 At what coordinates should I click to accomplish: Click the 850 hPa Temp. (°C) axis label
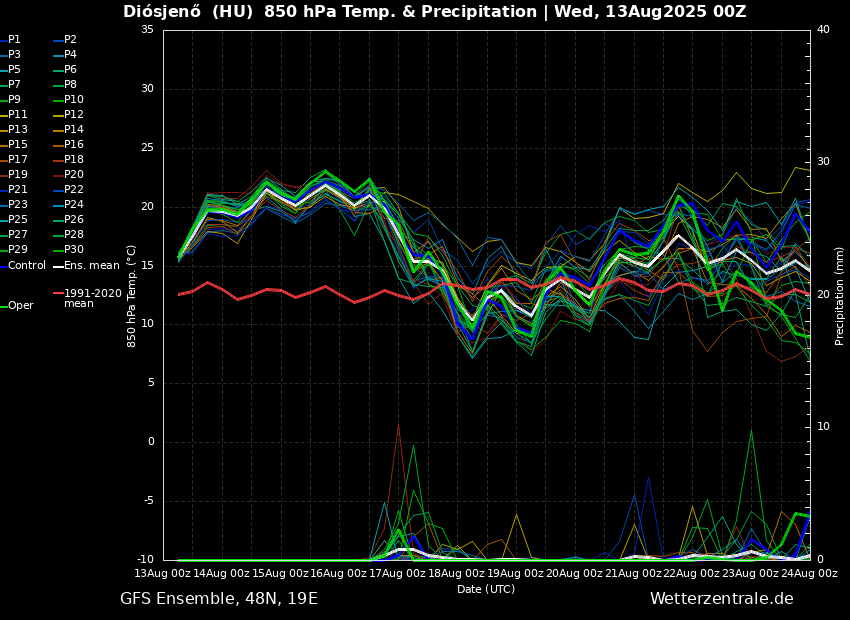(x=132, y=295)
